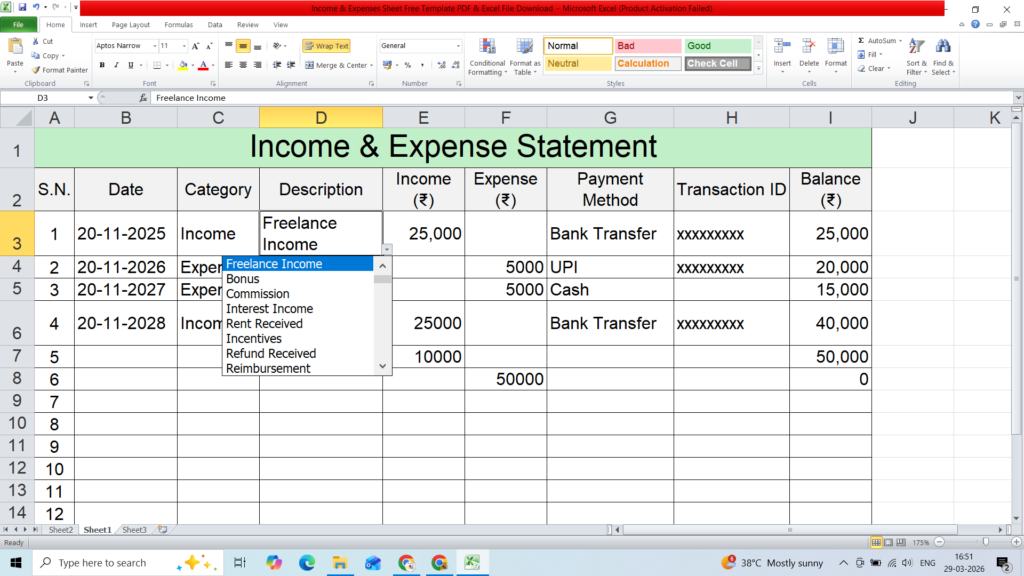Toggle Underline formatting

[x=131, y=65]
